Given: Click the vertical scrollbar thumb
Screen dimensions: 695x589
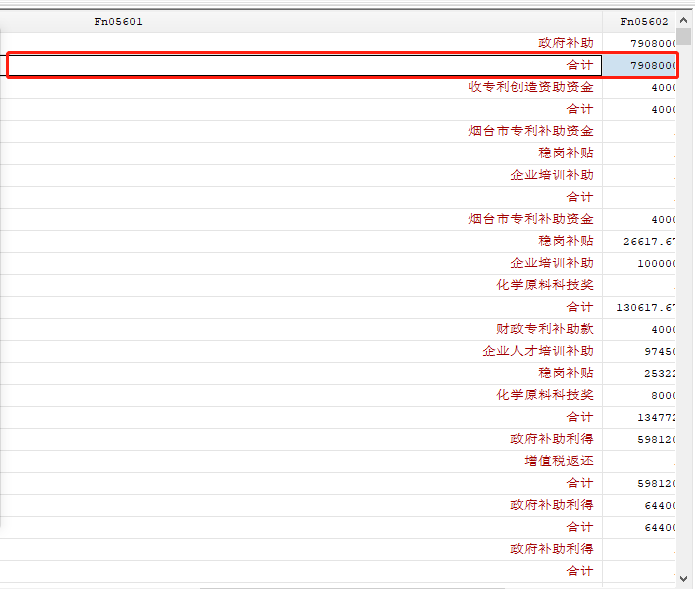Looking at the screenshot, I should coord(683,36).
